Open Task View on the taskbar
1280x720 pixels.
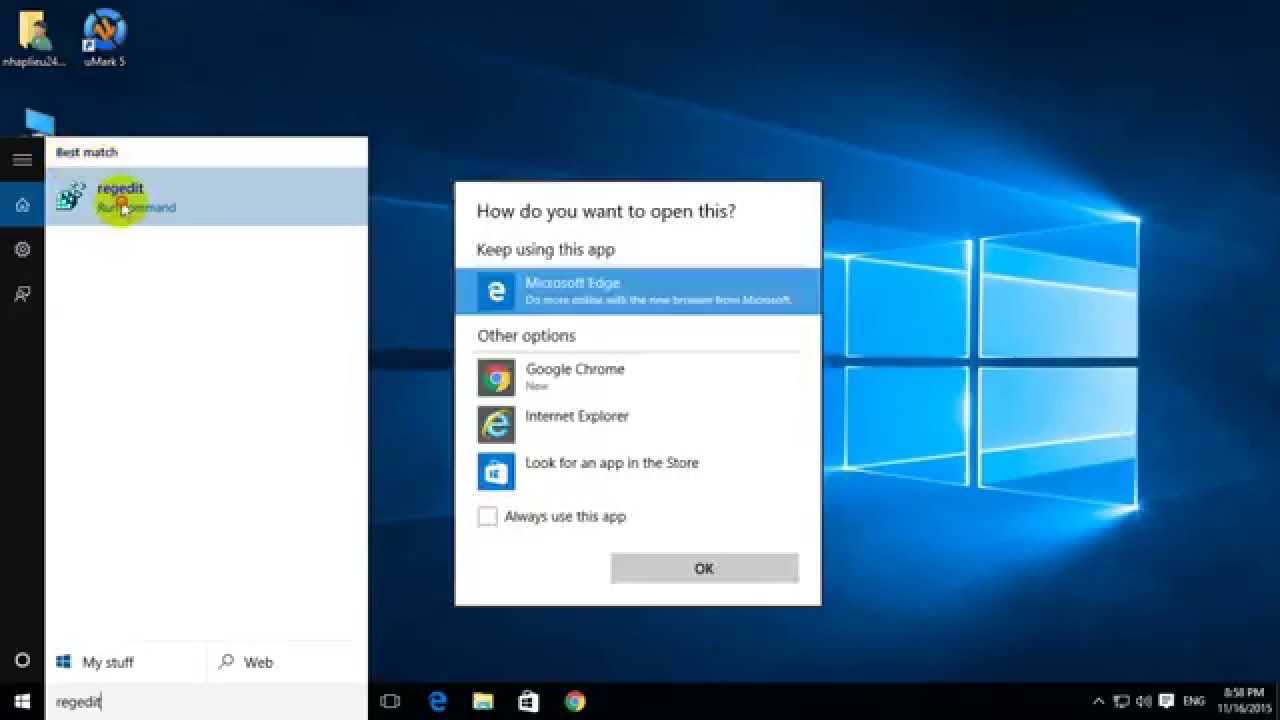click(x=391, y=702)
